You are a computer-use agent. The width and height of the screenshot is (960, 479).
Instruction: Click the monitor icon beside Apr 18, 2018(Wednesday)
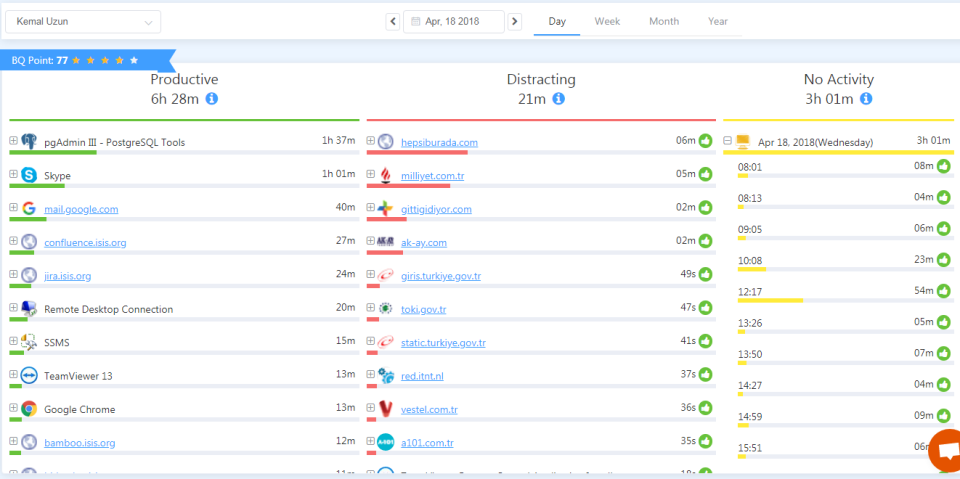click(743, 141)
